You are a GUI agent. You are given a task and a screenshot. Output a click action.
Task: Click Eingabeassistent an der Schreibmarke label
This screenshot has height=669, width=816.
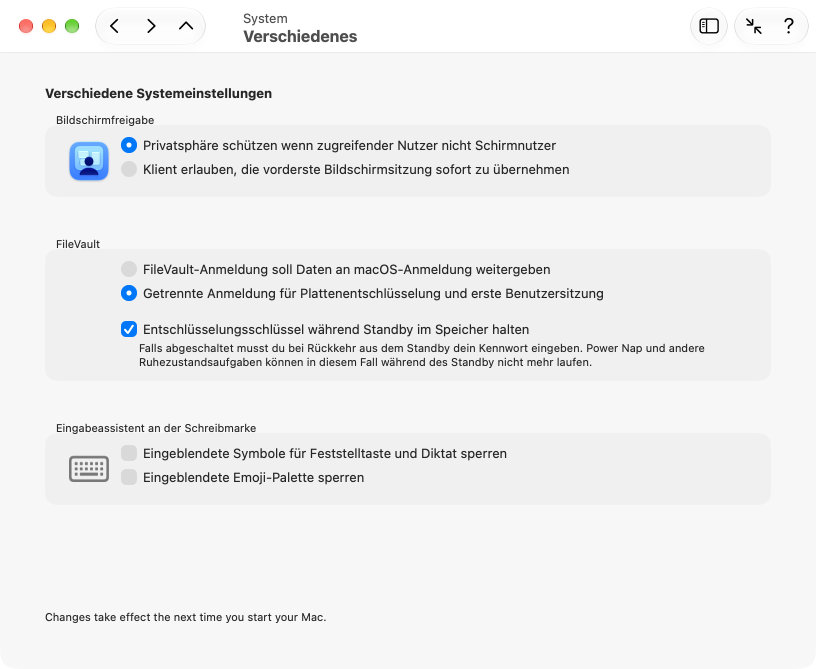click(156, 428)
